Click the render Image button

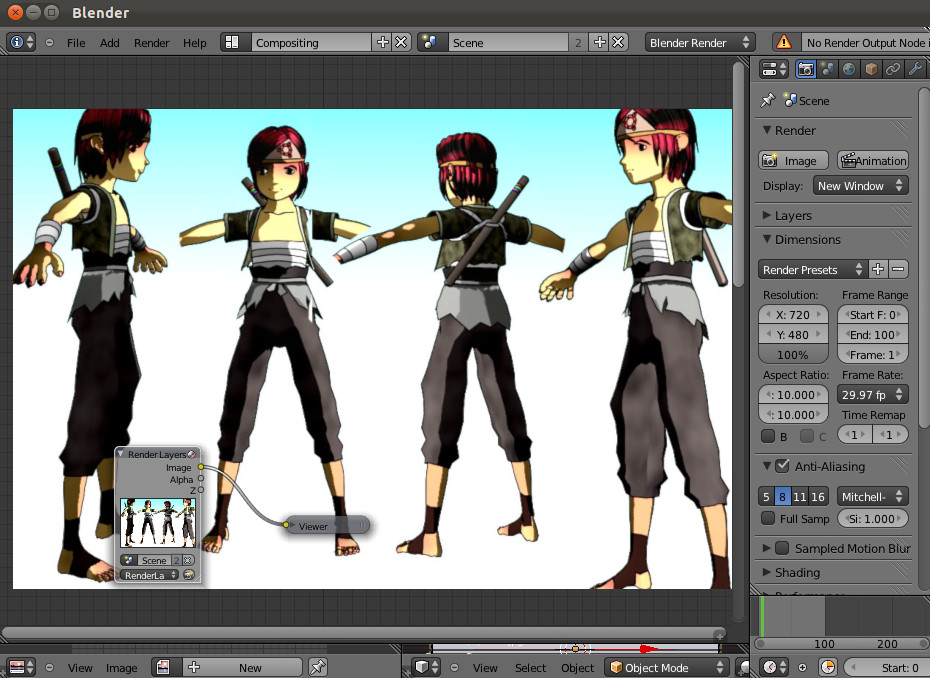click(x=793, y=160)
